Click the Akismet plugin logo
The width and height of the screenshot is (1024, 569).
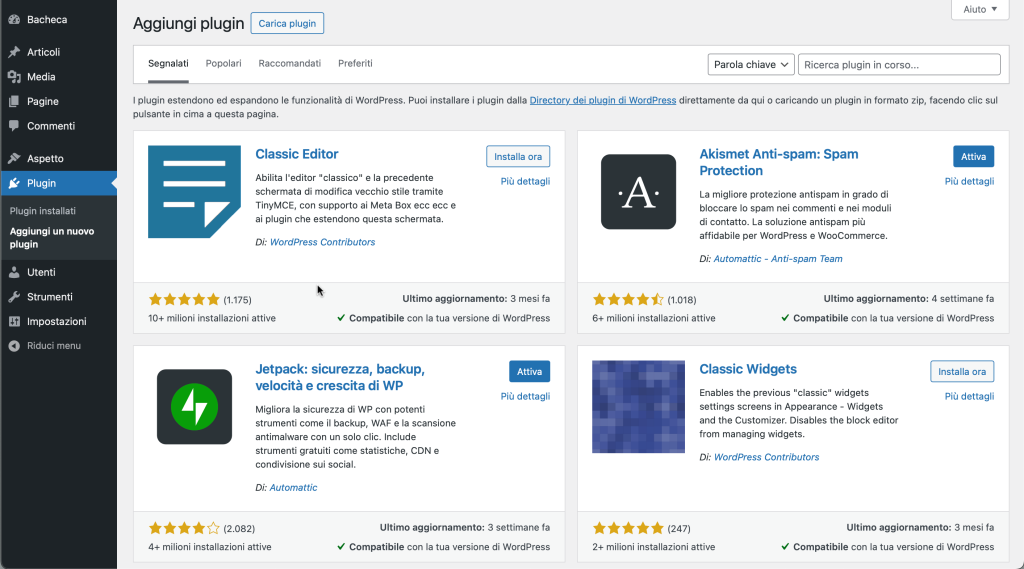[x=638, y=191]
